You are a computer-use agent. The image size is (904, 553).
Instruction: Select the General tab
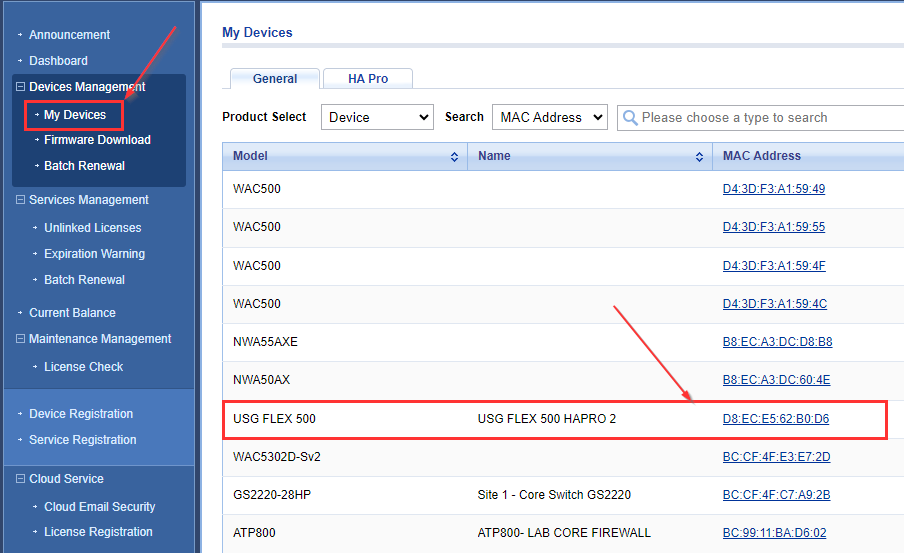click(275, 79)
